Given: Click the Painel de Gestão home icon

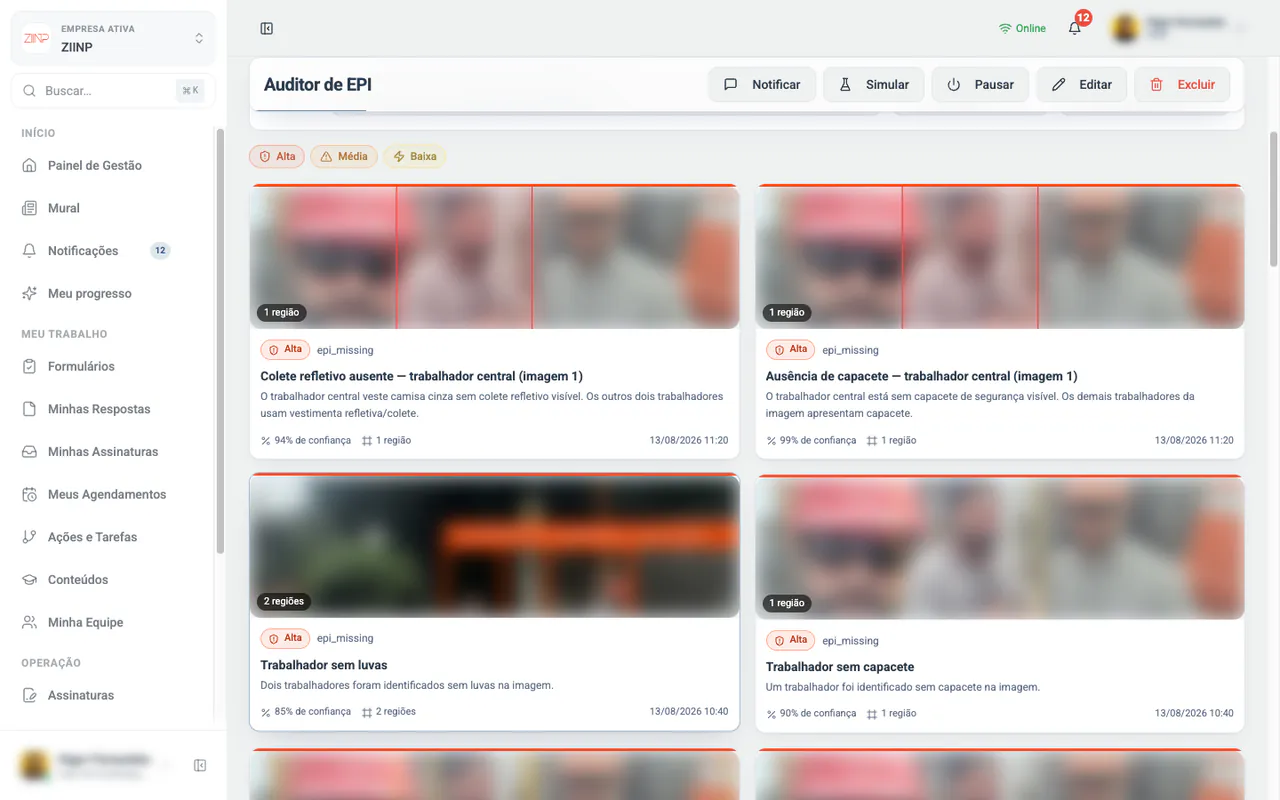Looking at the screenshot, I should (29, 166).
